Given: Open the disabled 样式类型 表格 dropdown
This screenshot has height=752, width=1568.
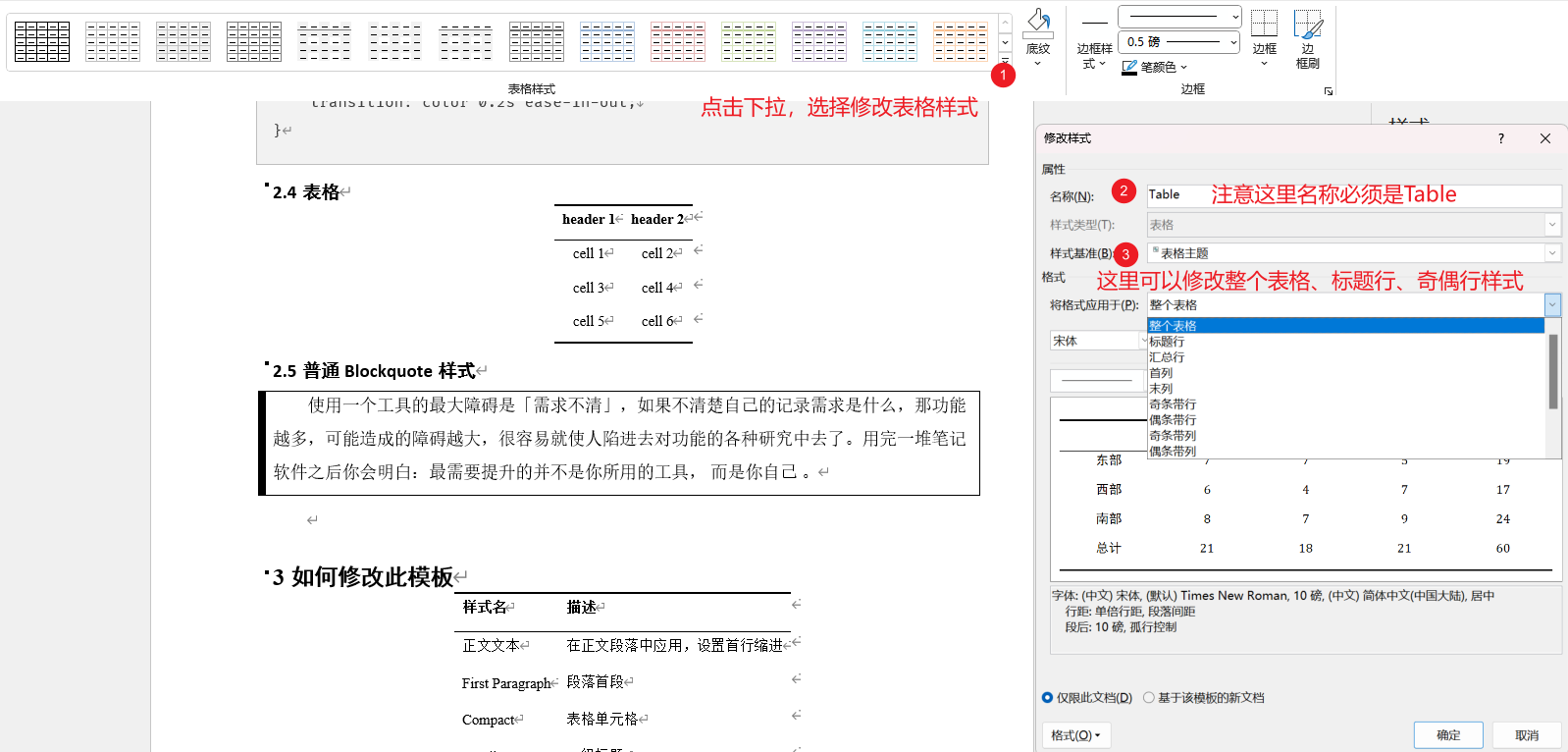Looking at the screenshot, I should 1552,225.
